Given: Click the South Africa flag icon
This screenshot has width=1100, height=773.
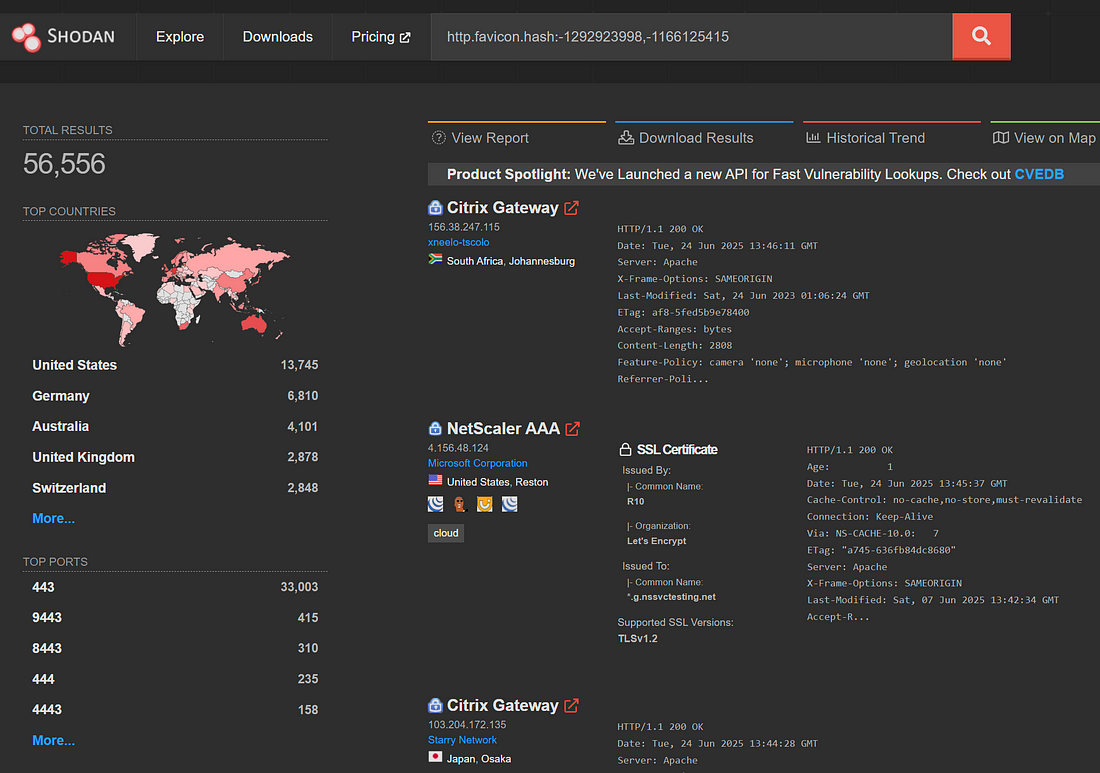Looking at the screenshot, I should (x=435, y=260).
